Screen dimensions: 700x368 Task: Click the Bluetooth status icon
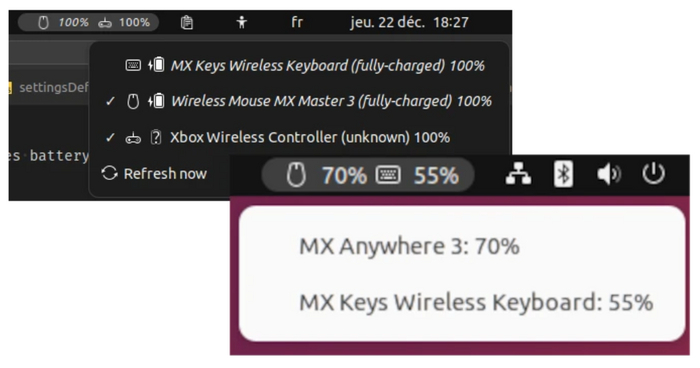[563, 174]
